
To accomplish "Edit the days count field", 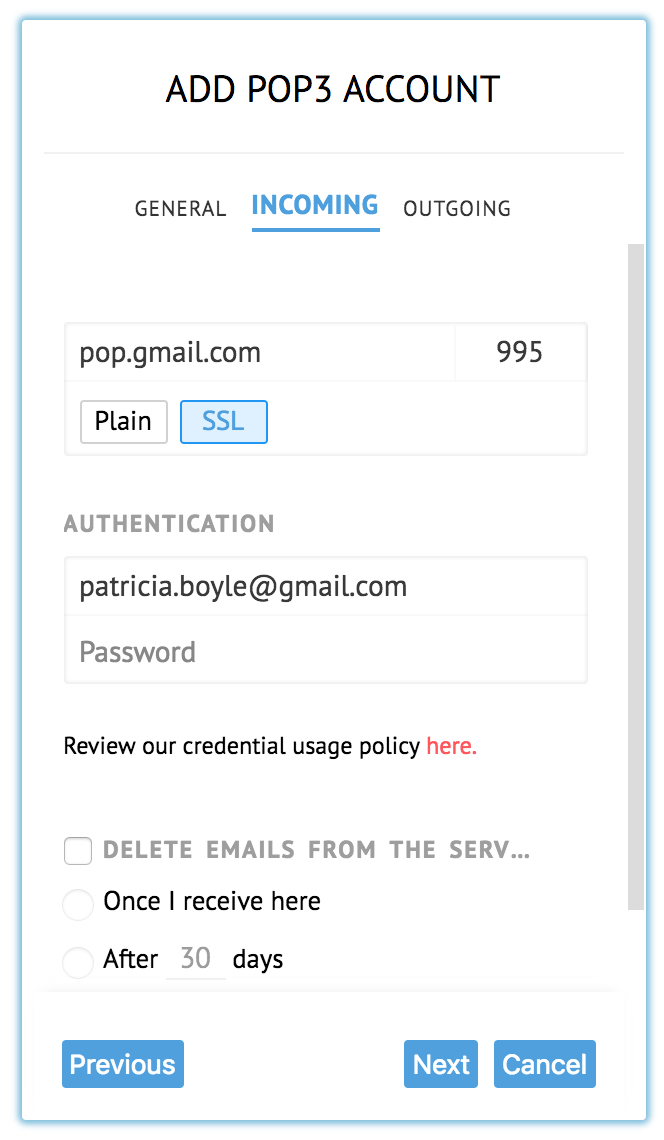I will [196, 960].
